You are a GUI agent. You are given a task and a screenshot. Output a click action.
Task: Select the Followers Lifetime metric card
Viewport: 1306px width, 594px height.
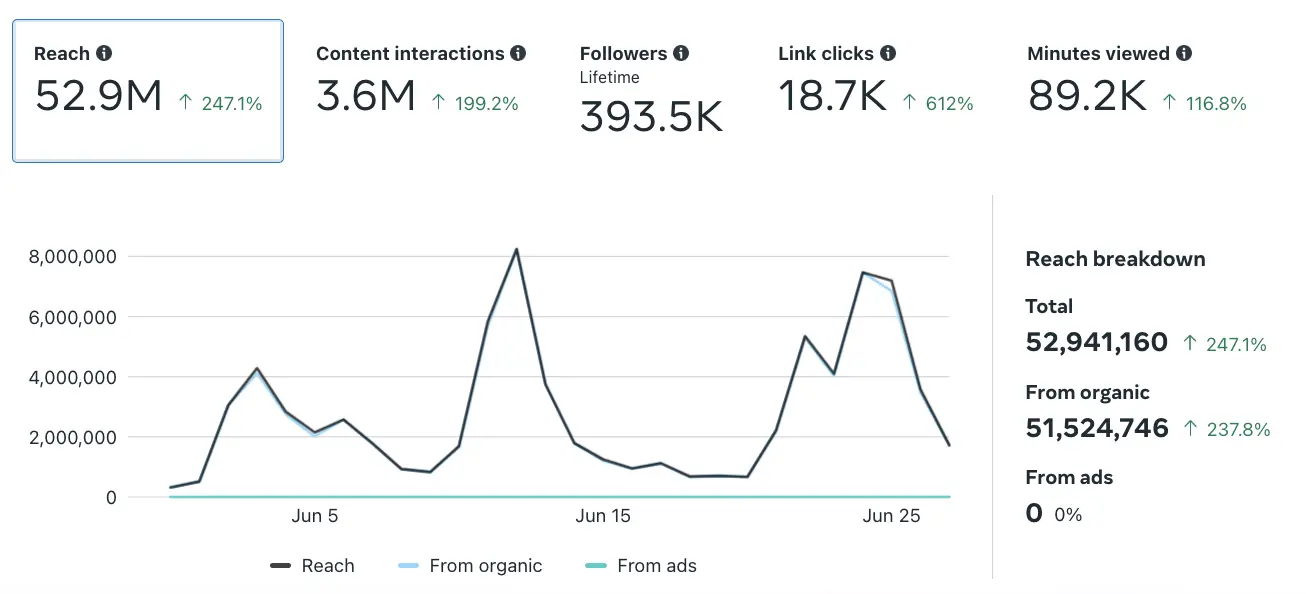coord(651,91)
